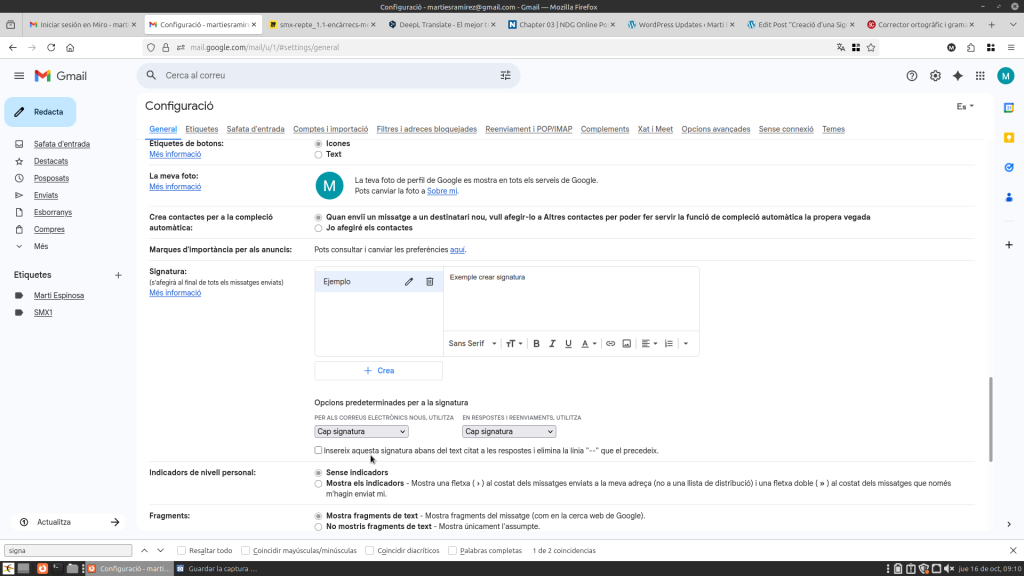This screenshot has width=1024, height=576.
Task: Open the signature dropdown for replies and forwards
Action: click(508, 431)
